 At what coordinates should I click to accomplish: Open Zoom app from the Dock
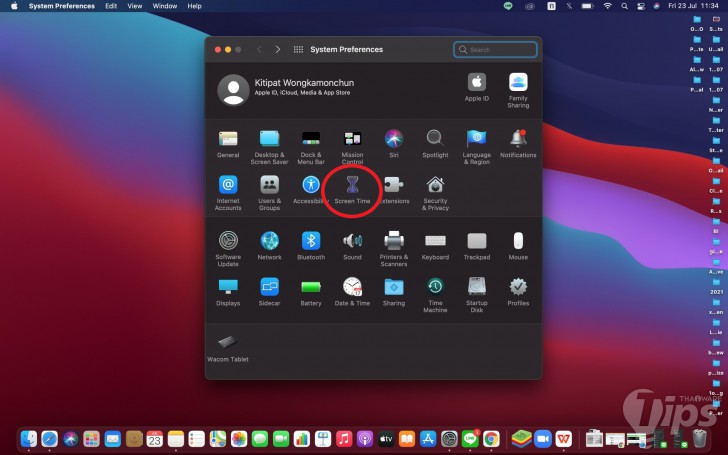pos(542,439)
